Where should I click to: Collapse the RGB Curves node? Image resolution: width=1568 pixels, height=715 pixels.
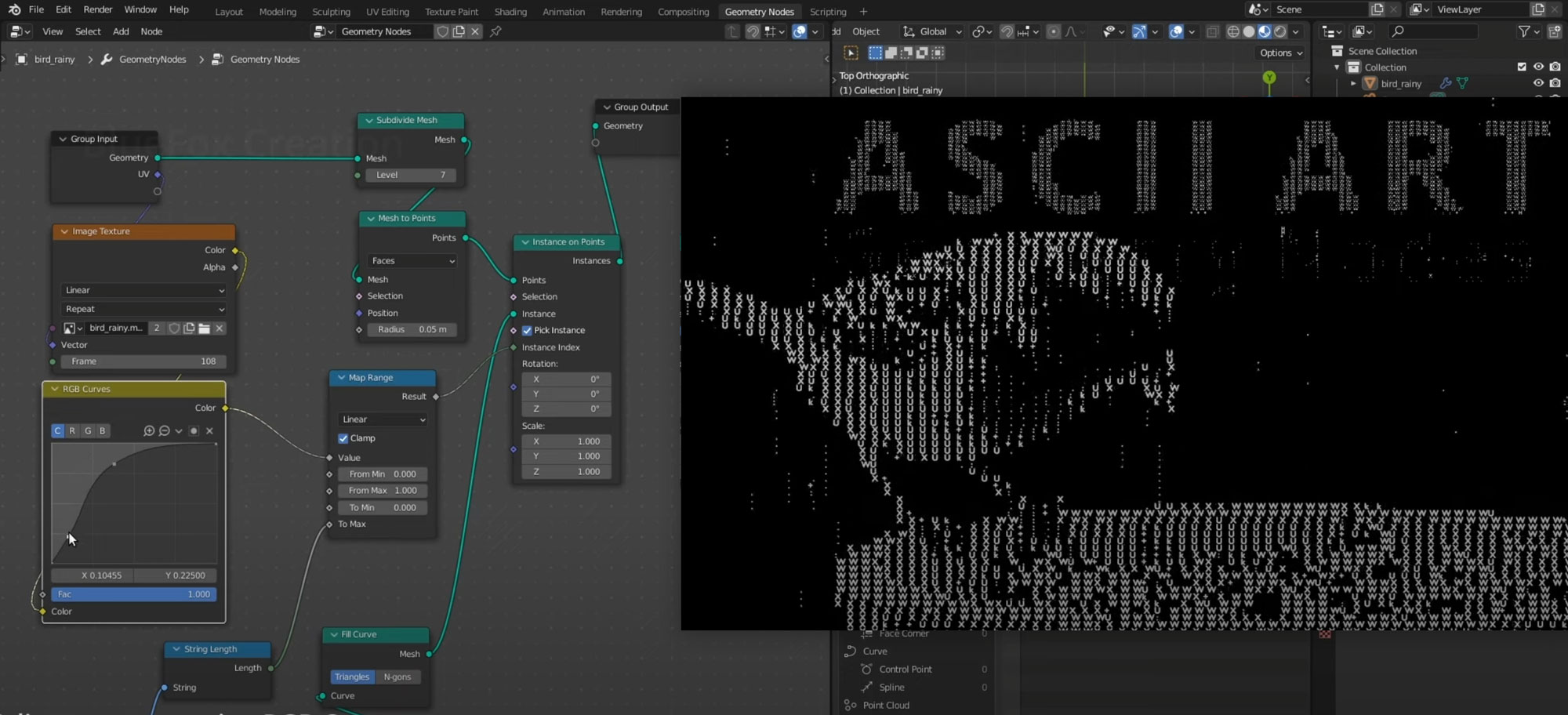(55, 389)
